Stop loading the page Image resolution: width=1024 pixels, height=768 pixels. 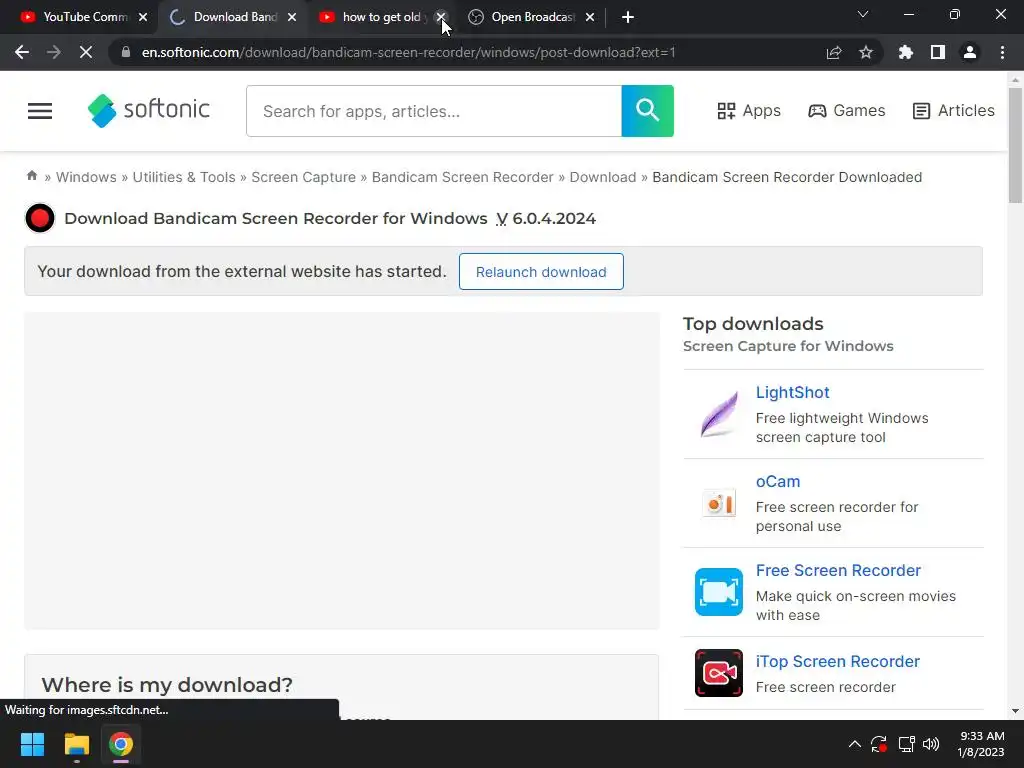pyautogui.click(x=86, y=52)
